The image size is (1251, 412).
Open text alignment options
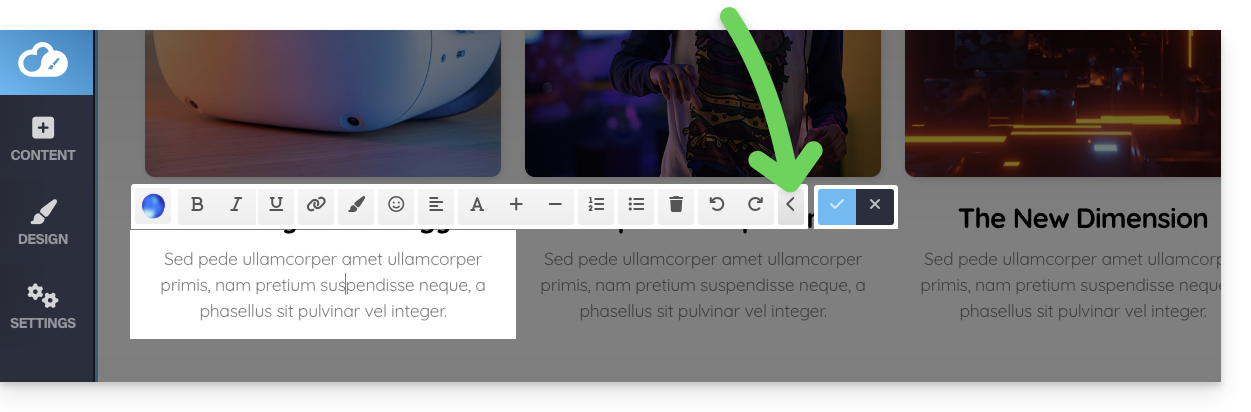point(436,205)
